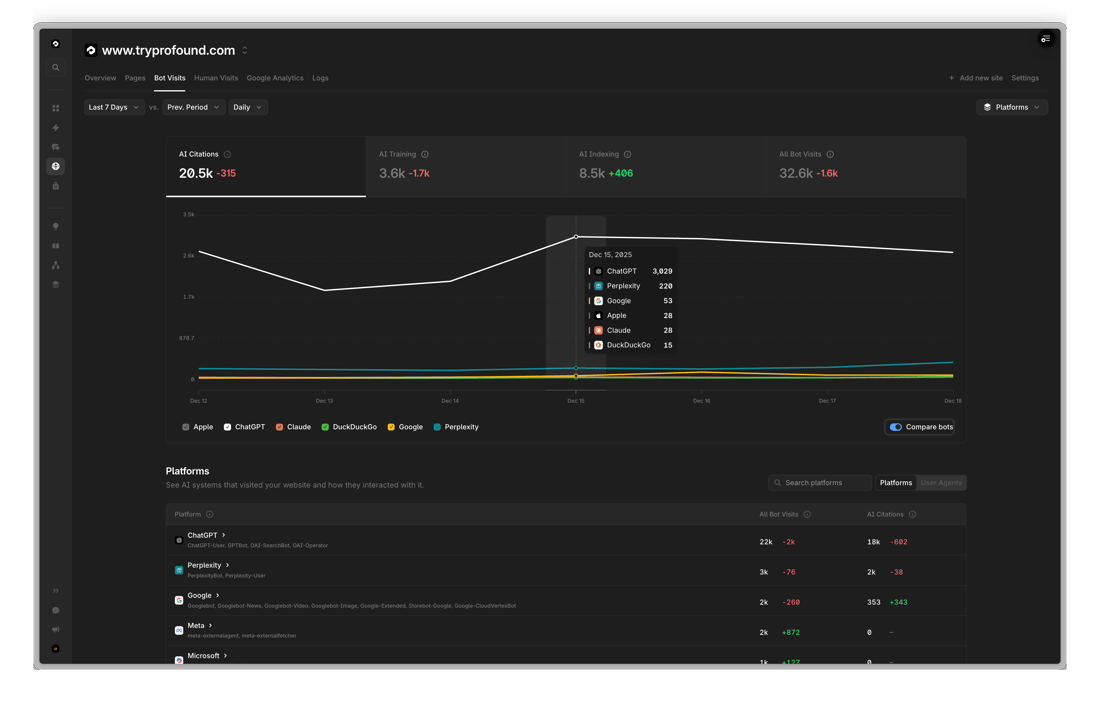Viewport: 1100px width, 714px height.
Task: Switch to the Google Analytics tab
Action: [275, 78]
